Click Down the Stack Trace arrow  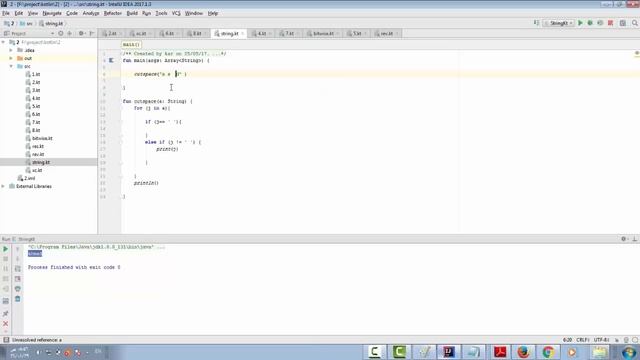[x=18, y=259]
